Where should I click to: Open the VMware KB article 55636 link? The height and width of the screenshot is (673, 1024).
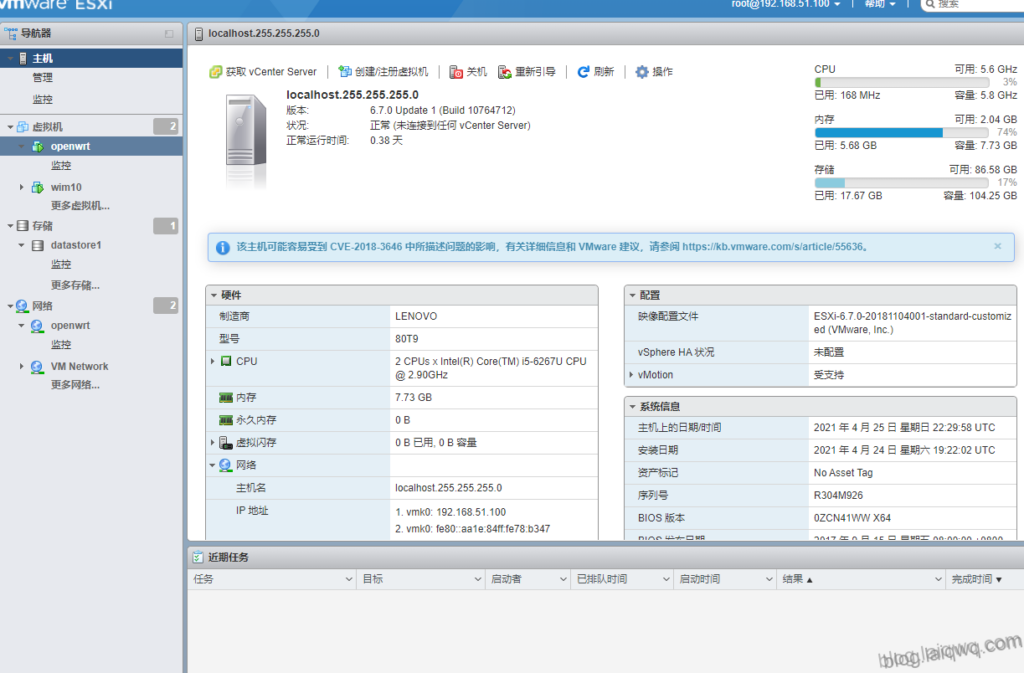pos(775,246)
